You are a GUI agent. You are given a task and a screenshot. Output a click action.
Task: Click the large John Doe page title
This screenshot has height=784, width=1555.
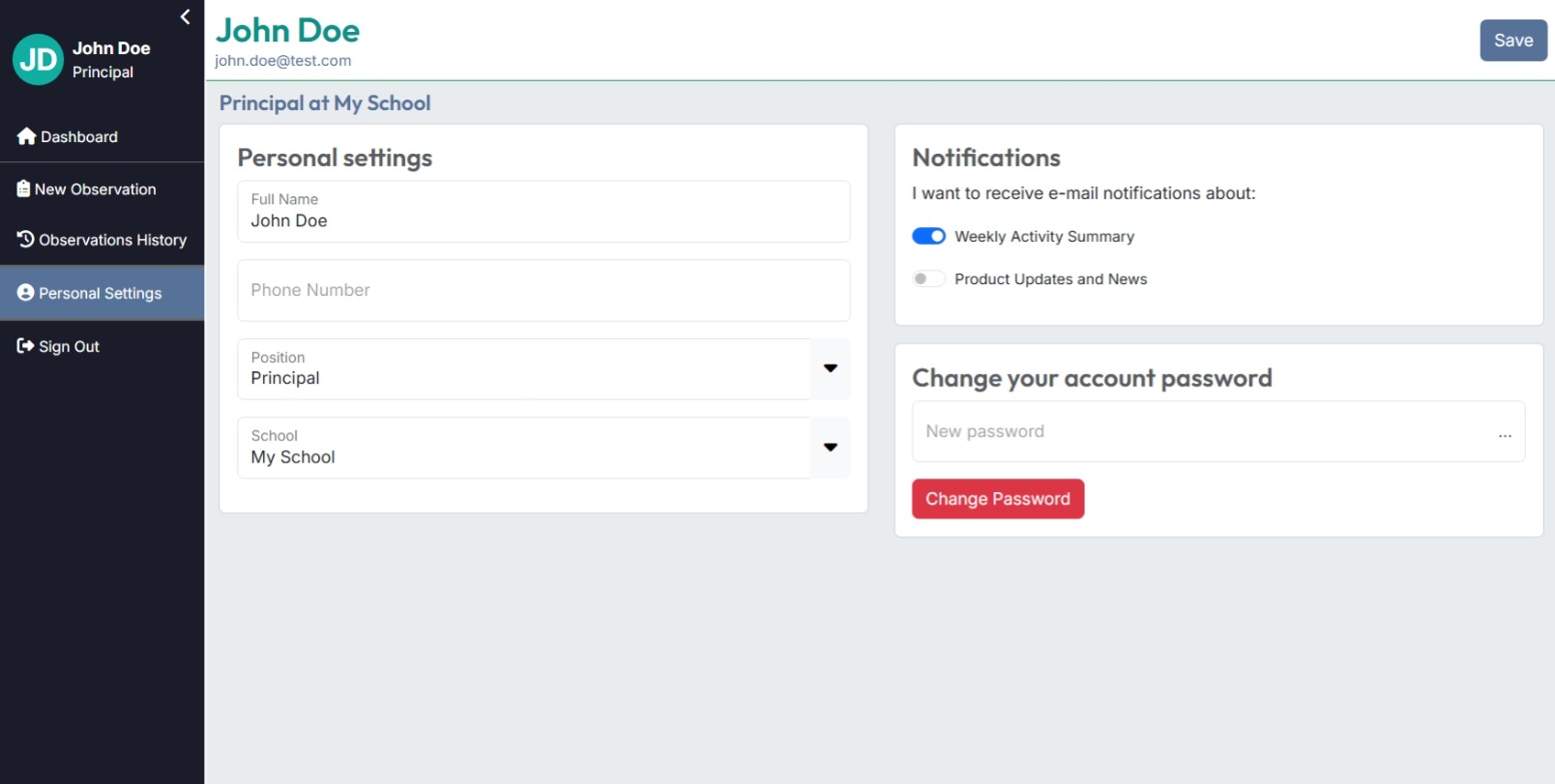tap(287, 30)
